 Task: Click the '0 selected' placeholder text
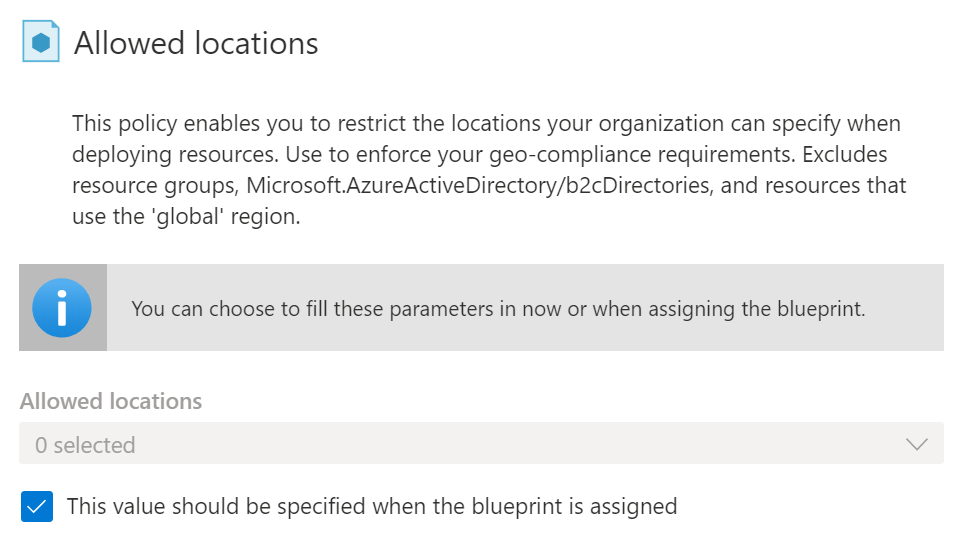click(85, 445)
